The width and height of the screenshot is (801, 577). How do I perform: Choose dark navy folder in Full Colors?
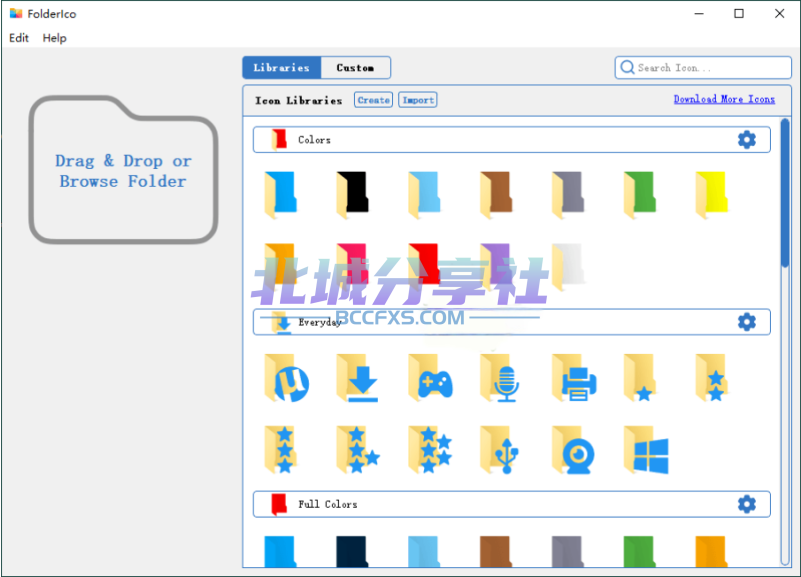(352, 551)
